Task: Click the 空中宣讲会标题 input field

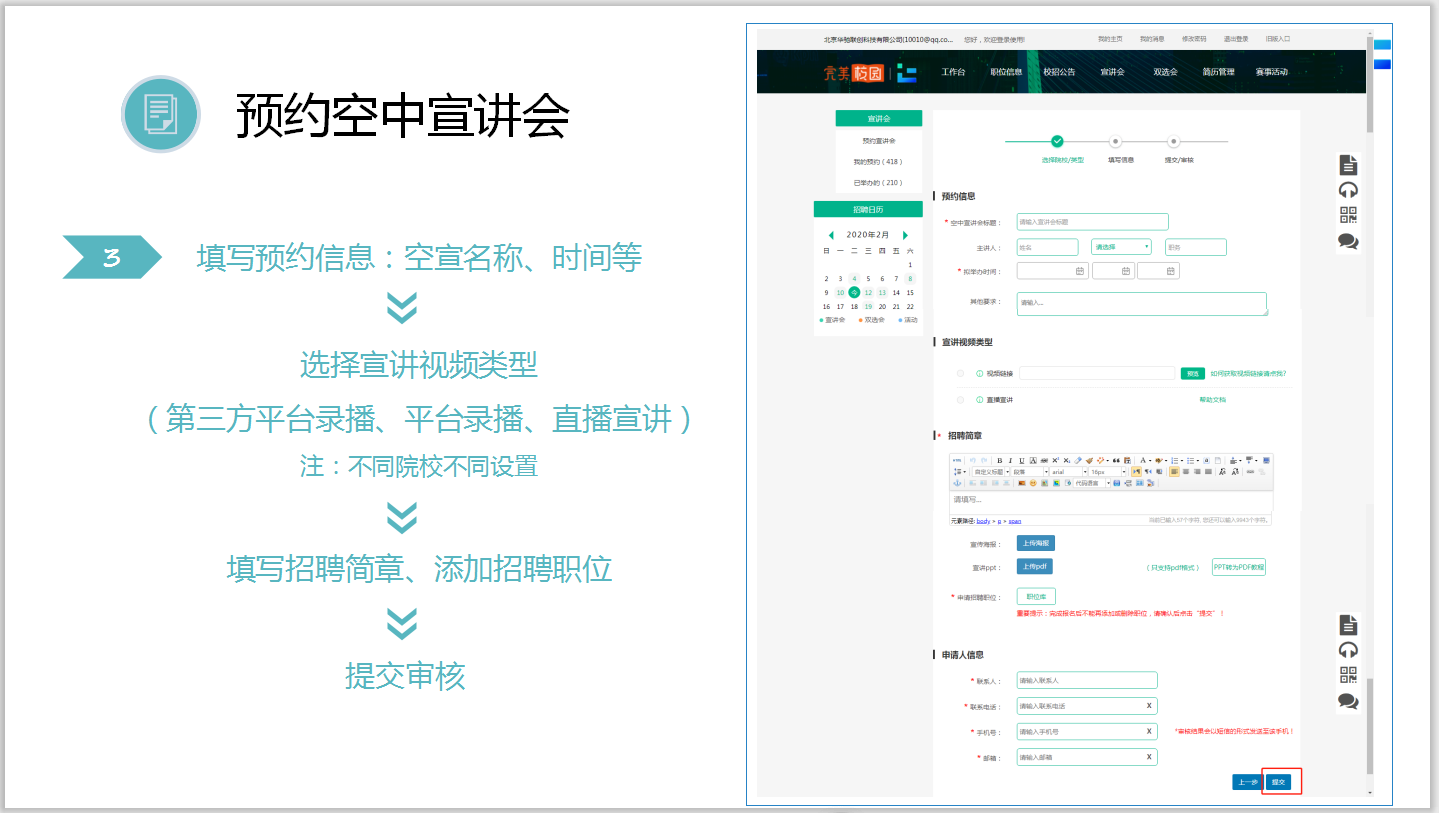Action: [1092, 222]
